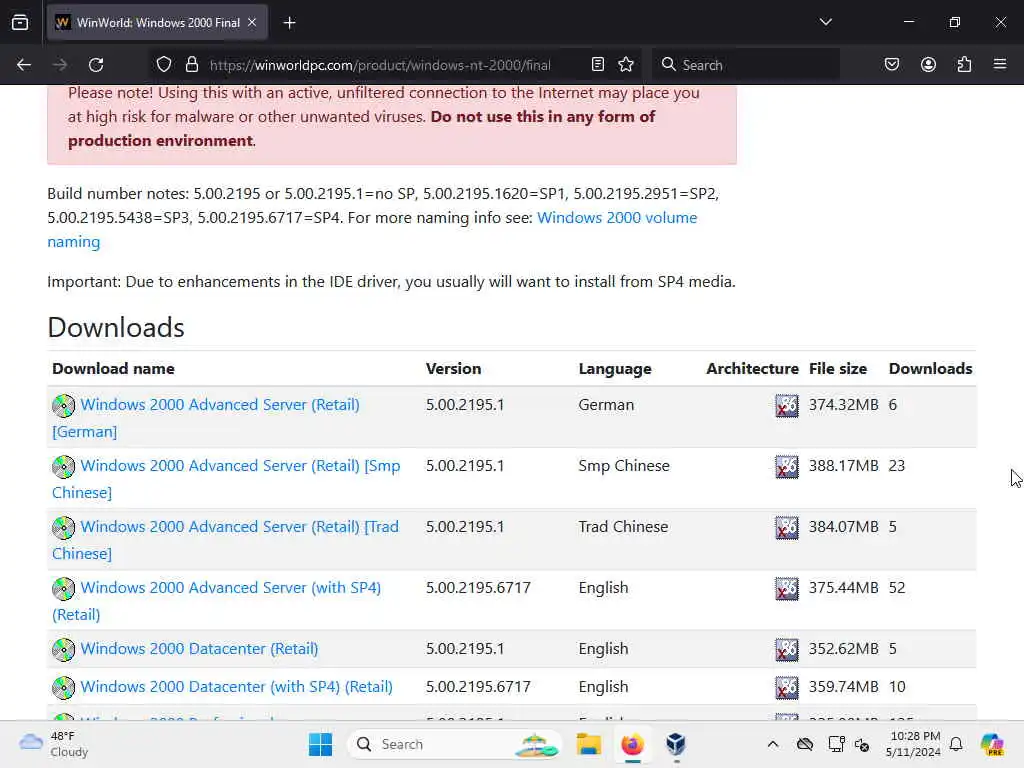The width and height of the screenshot is (1024, 768).
Task: Click the Architecture column header
Action: (752, 368)
